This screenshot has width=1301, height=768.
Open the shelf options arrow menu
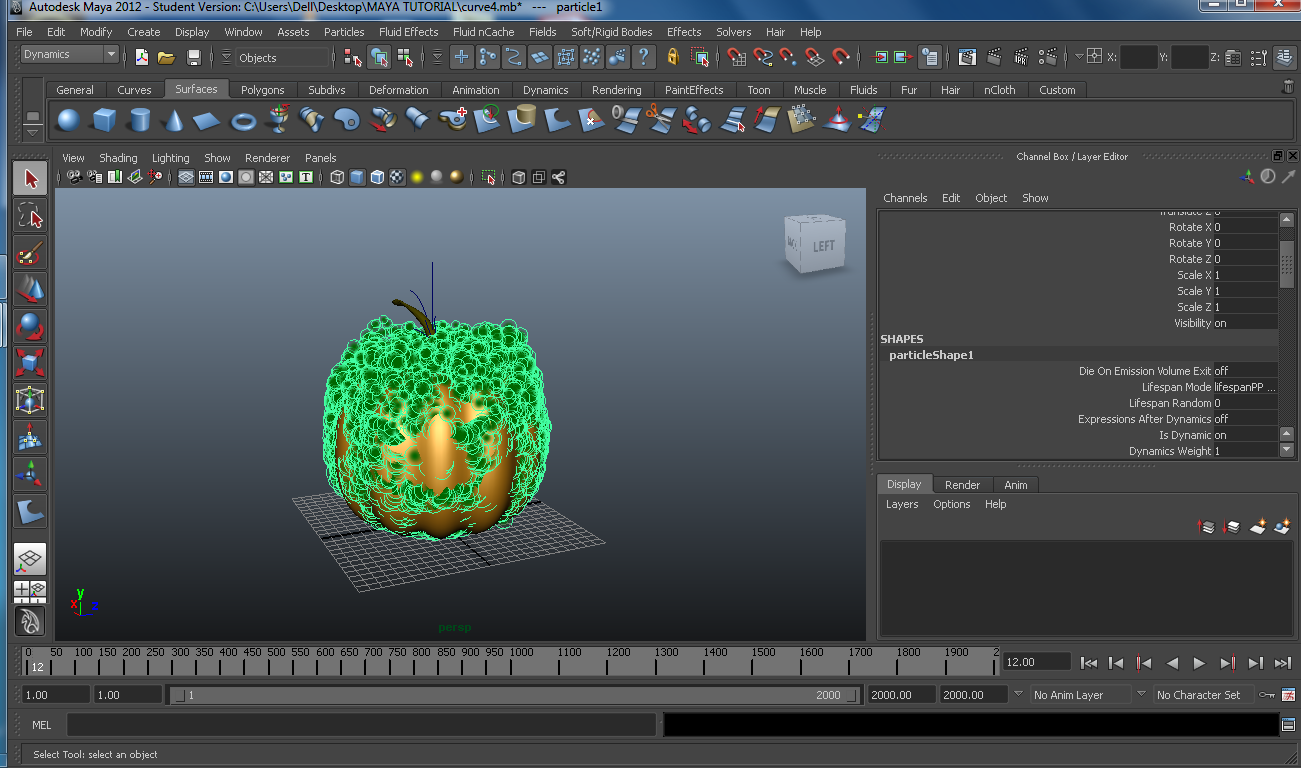coord(33,131)
